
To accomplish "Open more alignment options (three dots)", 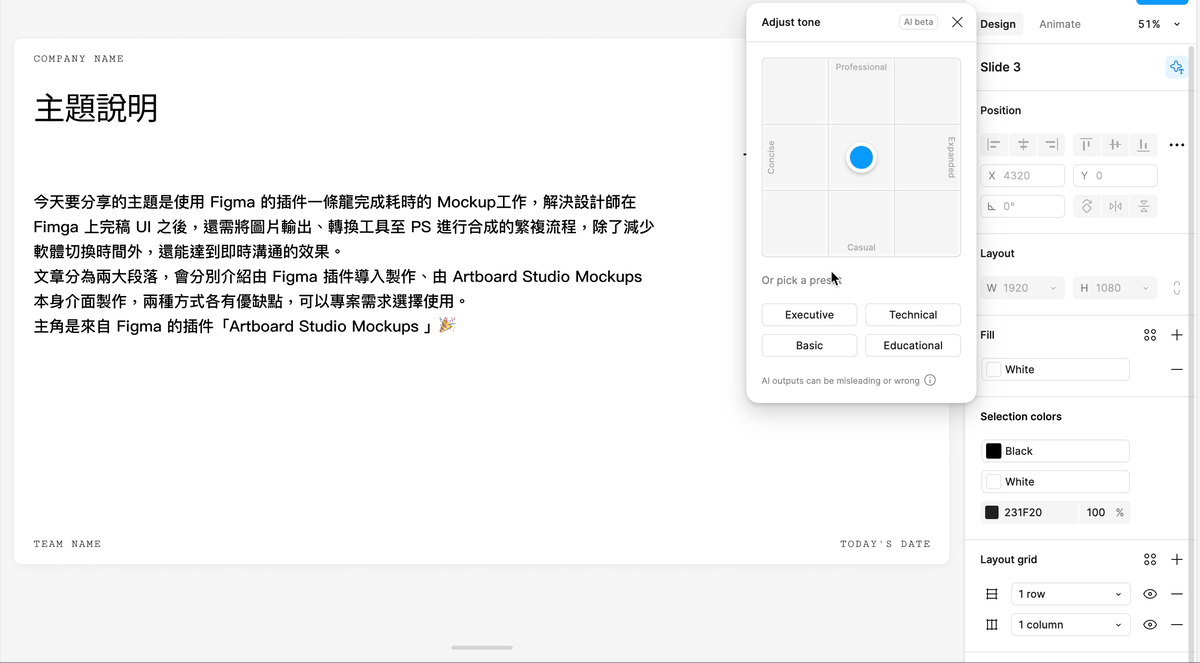I will 1177,145.
